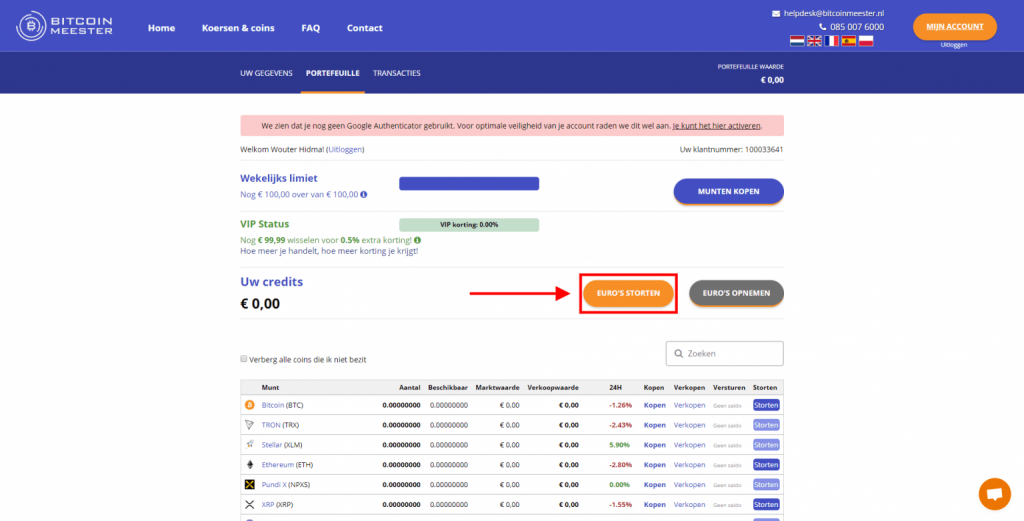Click the Stellar coin icon
Screen dimensions: 1024x521
pos(249,445)
